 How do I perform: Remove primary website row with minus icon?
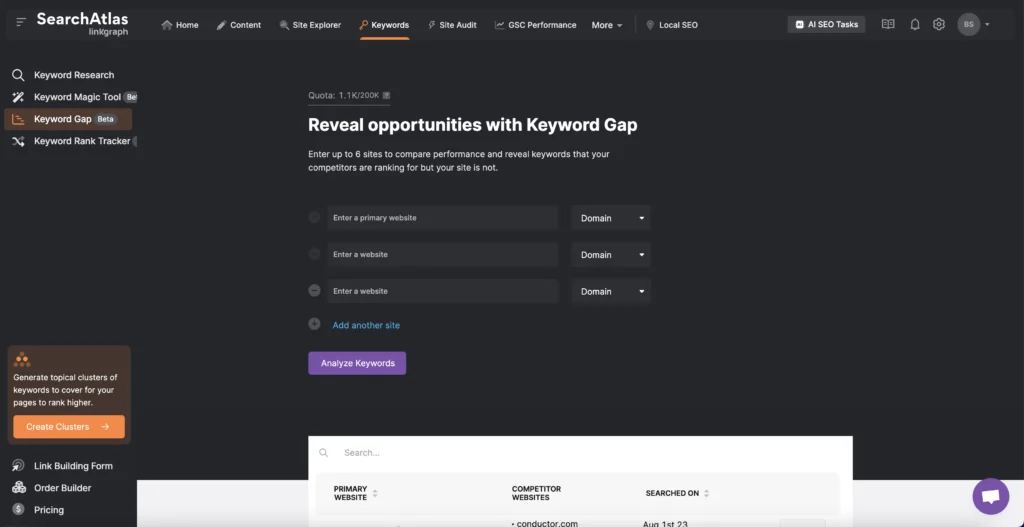314,217
